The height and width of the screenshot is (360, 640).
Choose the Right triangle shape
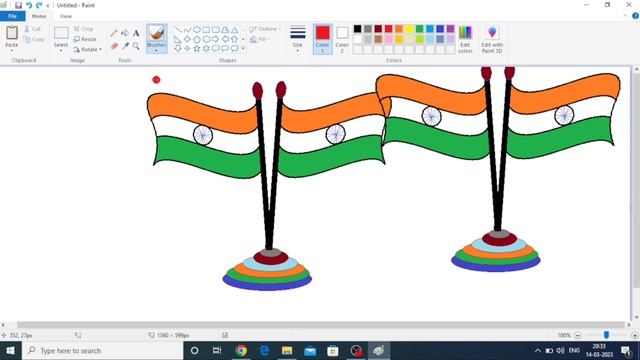tap(178, 39)
